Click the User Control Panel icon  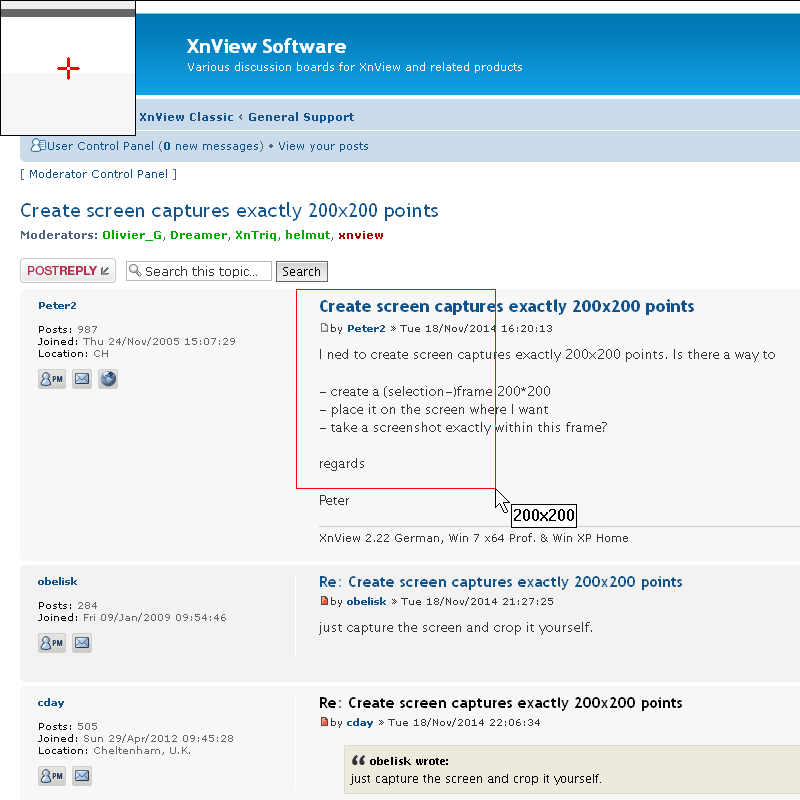38,145
